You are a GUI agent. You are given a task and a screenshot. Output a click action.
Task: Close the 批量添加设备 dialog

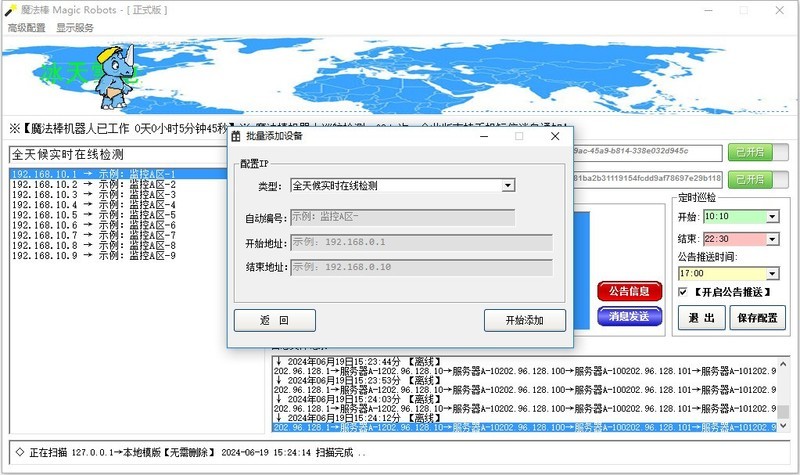(x=555, y=136)
